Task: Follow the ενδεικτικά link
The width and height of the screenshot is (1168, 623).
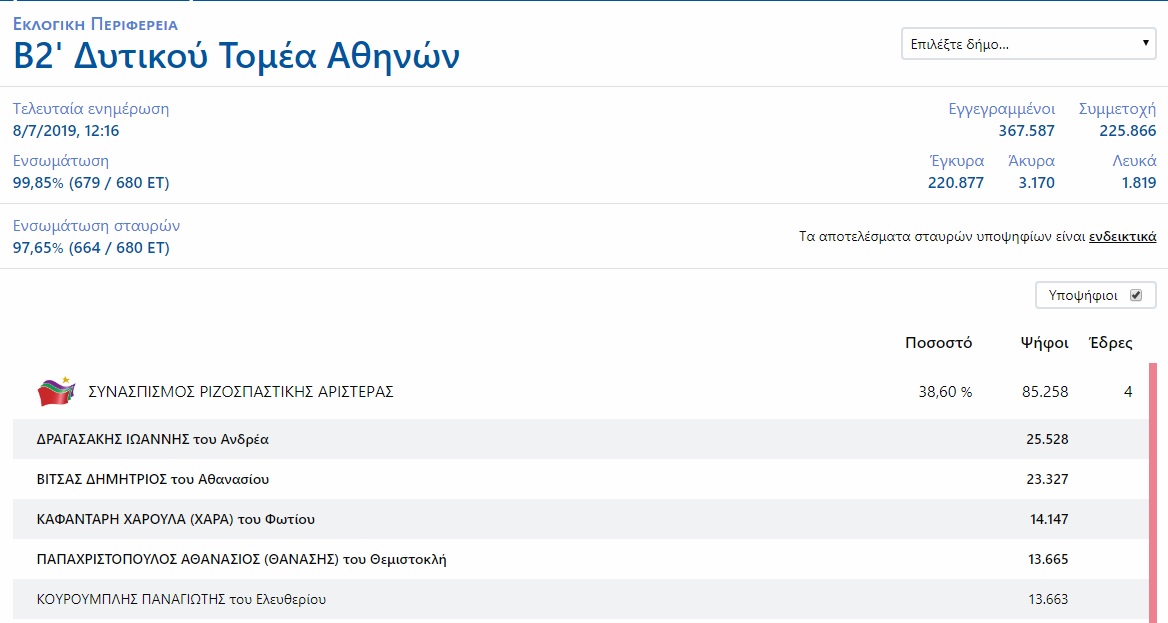Action: click(1122, 237)
